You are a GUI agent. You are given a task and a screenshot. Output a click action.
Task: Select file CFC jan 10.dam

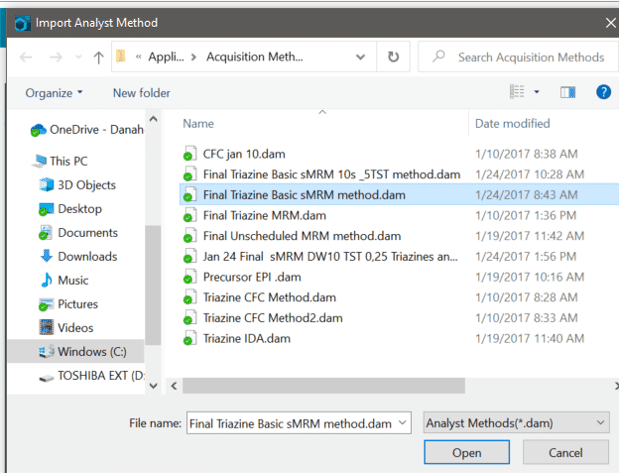click(244, 154)
